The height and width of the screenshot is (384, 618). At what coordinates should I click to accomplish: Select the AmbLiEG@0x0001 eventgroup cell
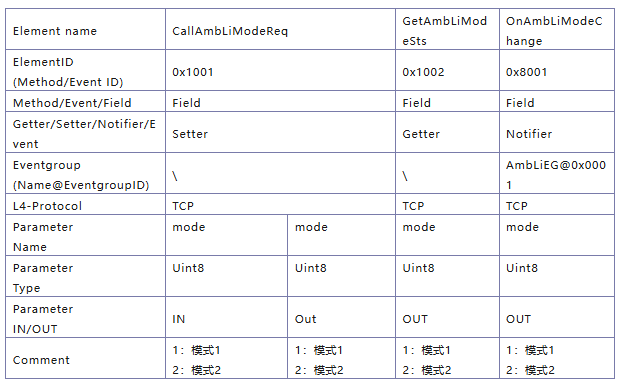pos(557,173)
